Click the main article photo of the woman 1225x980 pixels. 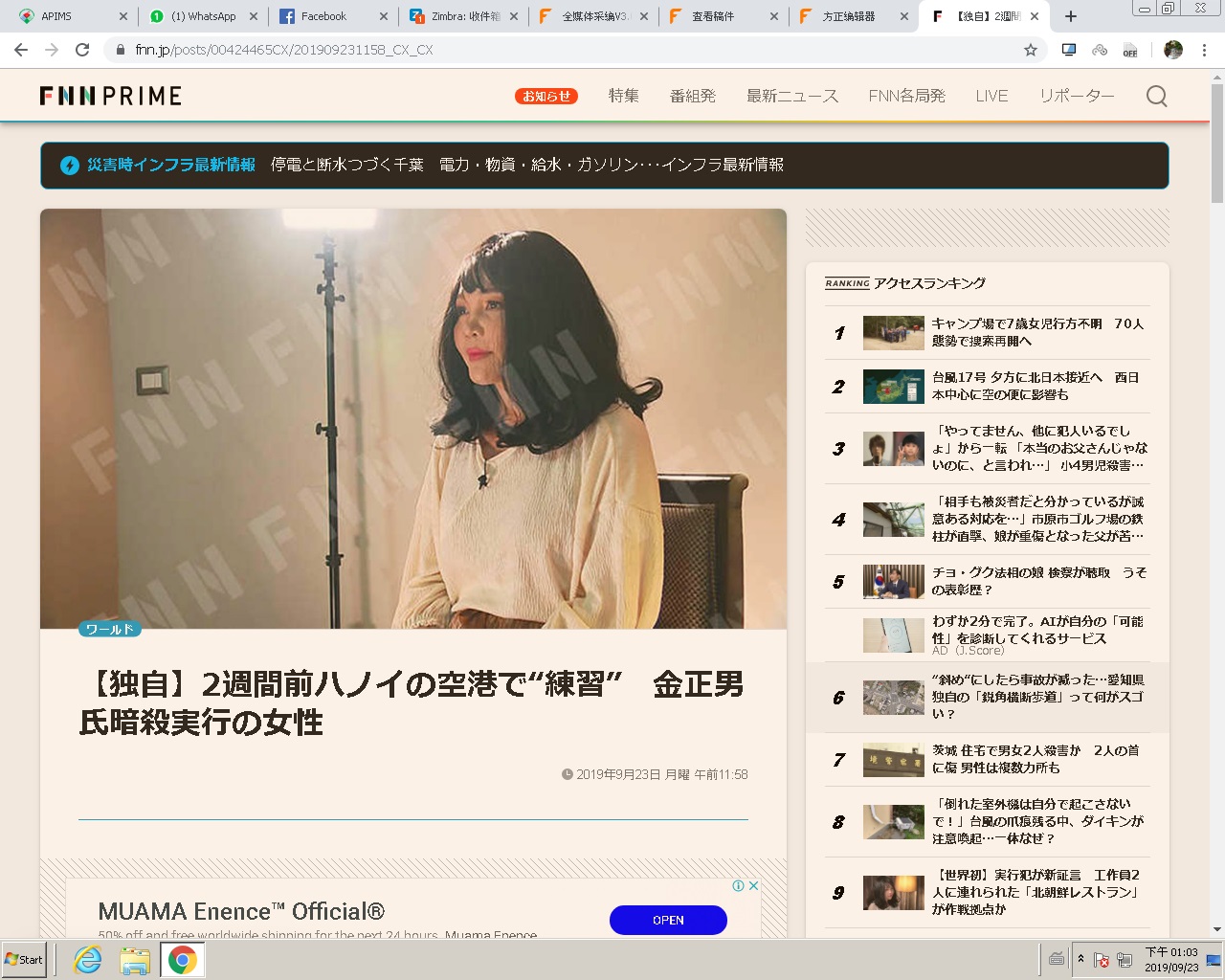pos(413,419)
